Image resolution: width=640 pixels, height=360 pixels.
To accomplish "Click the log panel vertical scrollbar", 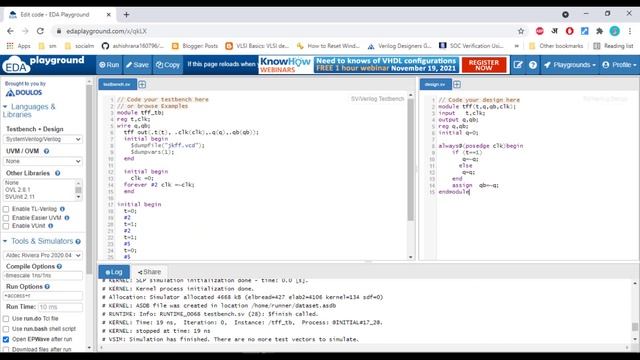I will point(635,327).
